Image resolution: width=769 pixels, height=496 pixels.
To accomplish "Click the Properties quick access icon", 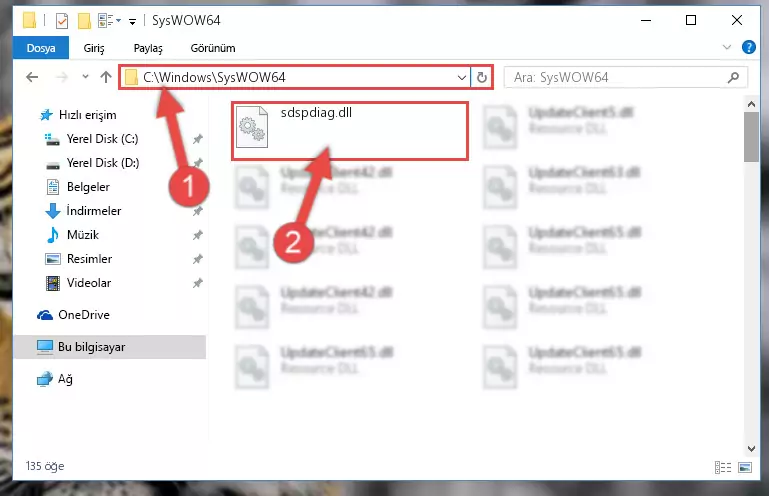I will point(62,21).
